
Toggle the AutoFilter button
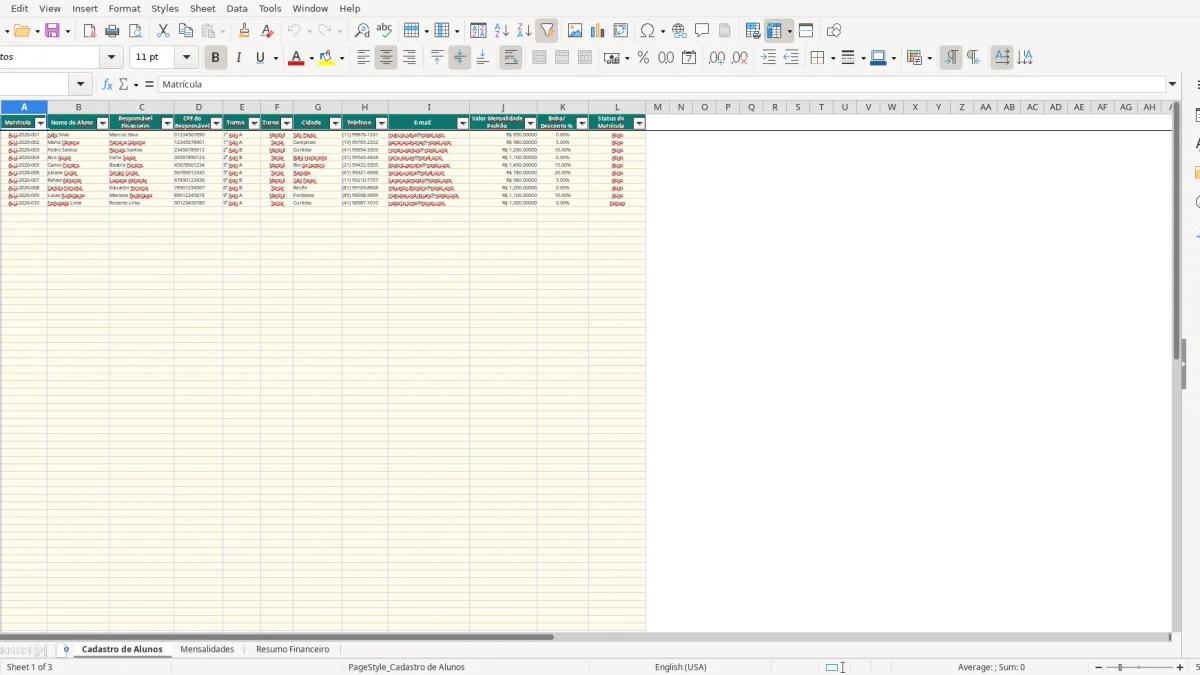click(547, 31)
